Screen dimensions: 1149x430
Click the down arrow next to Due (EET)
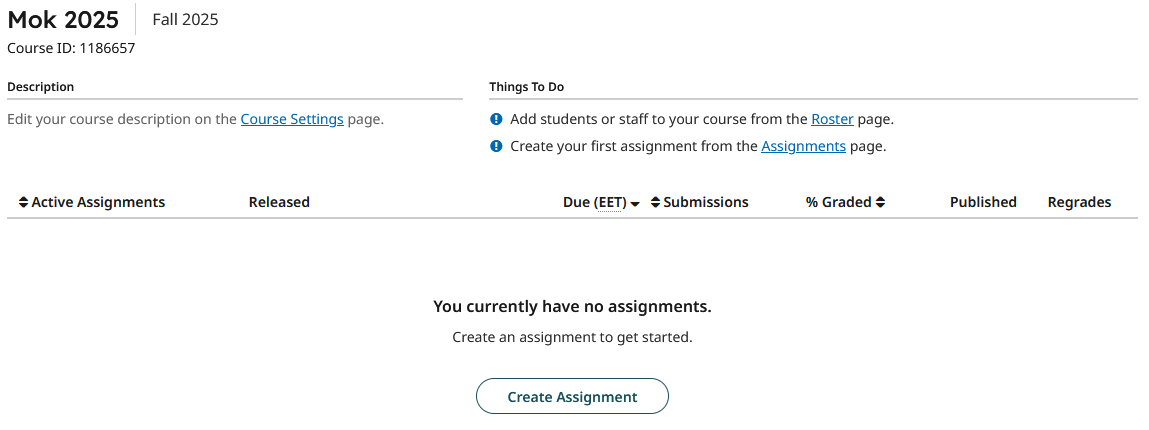pos(635,204)
